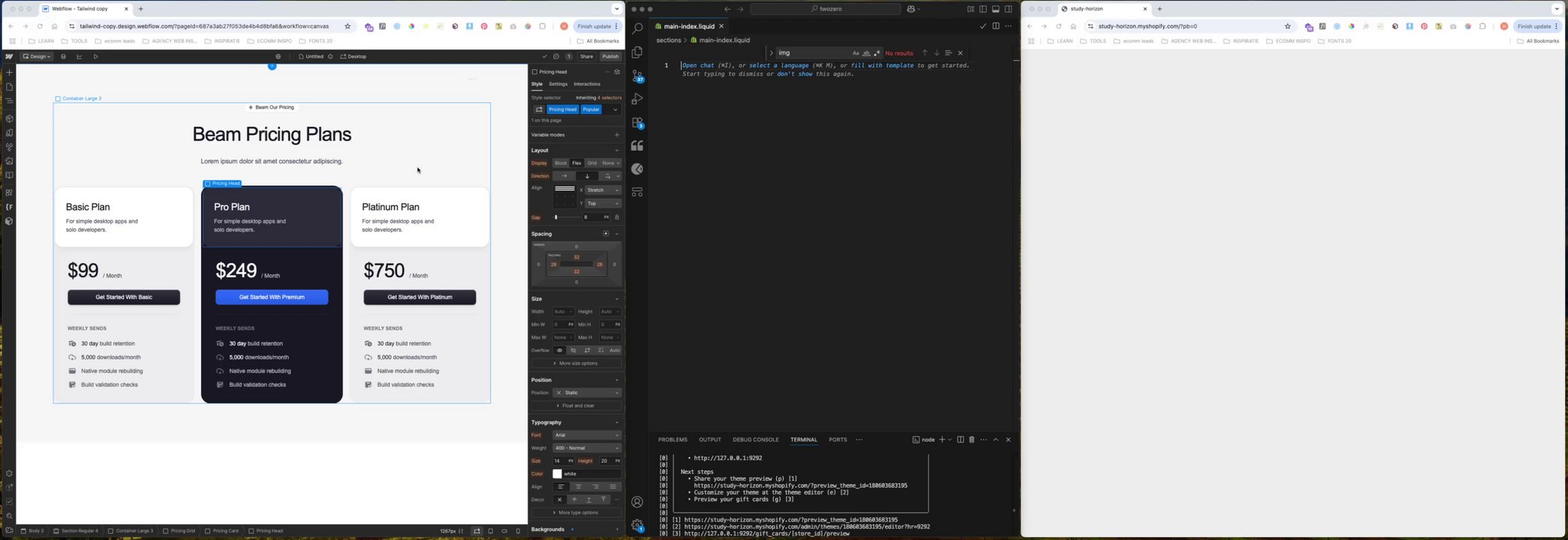Open the PROBLEMS panel tab

tap(673, 439)
